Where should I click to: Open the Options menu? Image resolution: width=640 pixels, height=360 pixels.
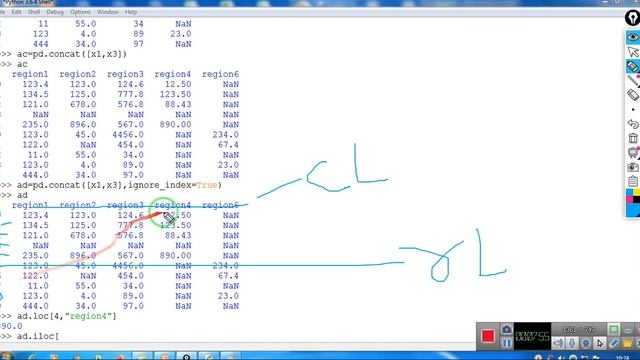80,12
